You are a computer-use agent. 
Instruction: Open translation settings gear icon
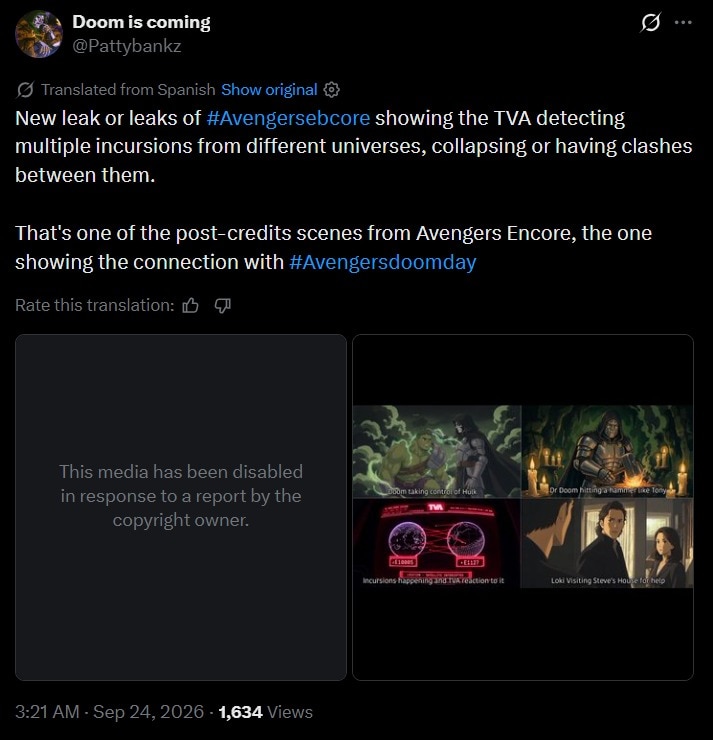coord(331,90)
